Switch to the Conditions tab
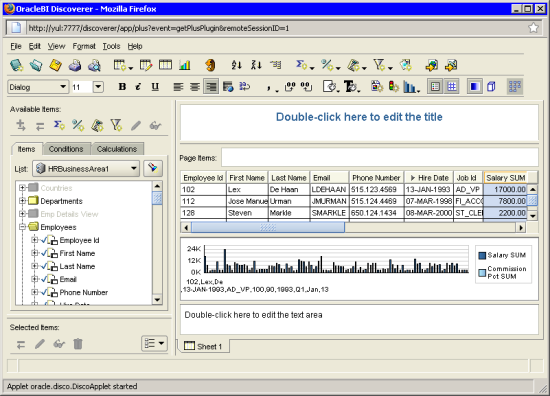 click(x=66, y=149)
